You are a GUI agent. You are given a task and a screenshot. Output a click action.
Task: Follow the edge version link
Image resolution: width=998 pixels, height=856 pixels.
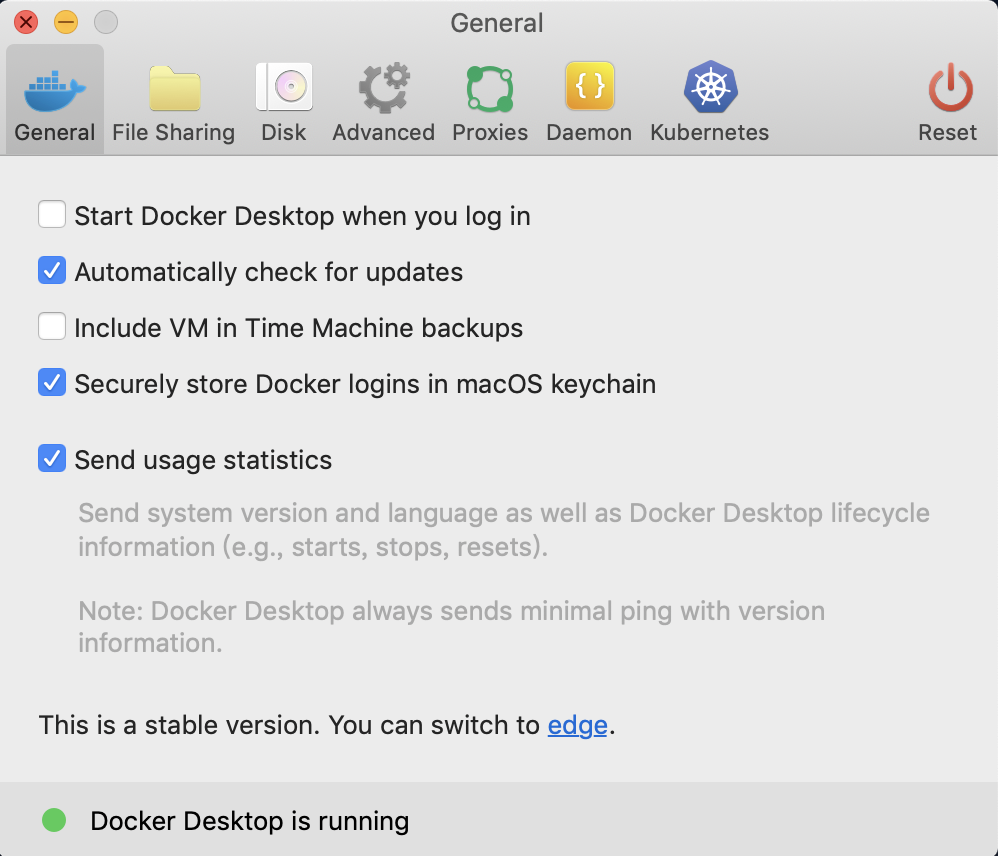click(577, 725)
